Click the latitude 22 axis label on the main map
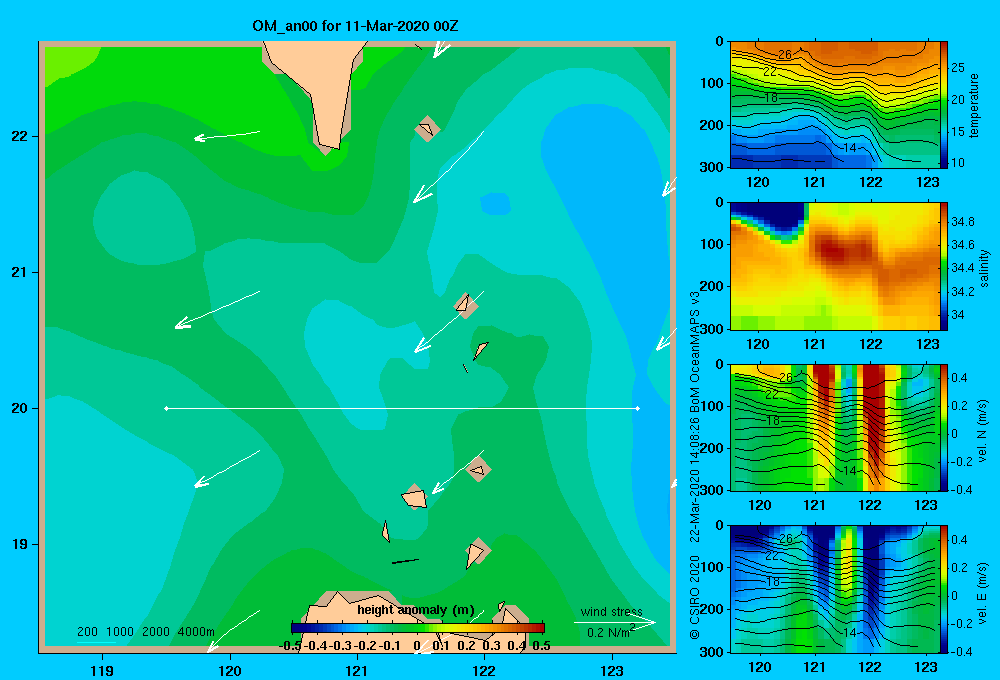The image size is (1000, 680). tap(20, 136)
